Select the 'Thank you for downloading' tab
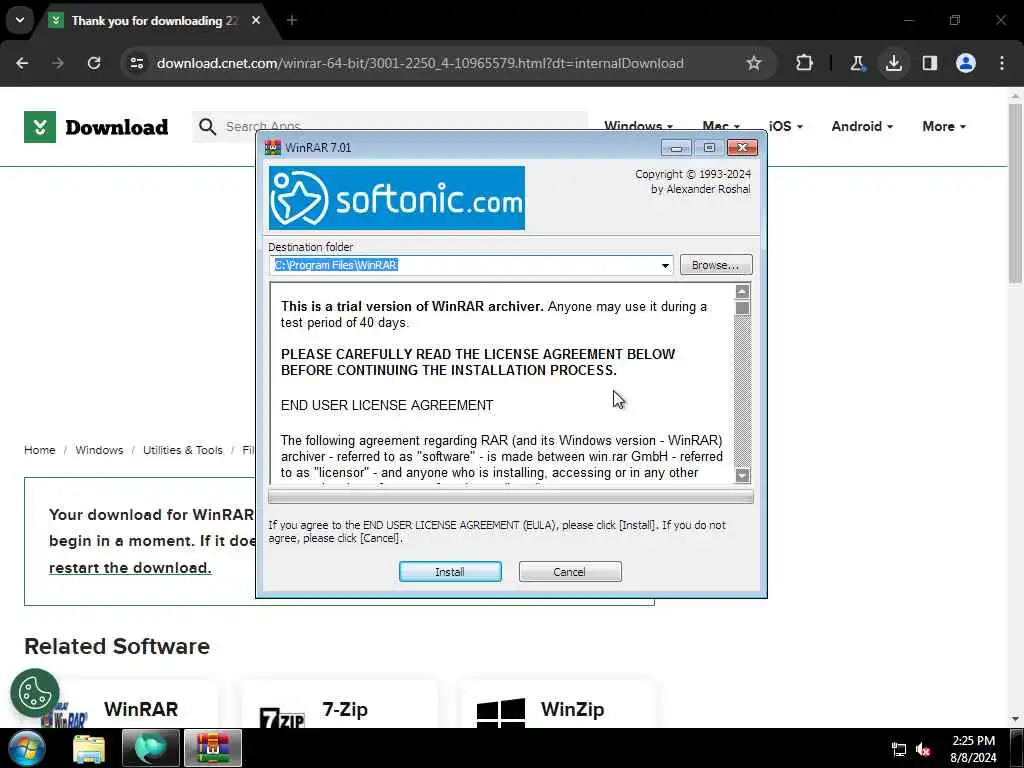The width and height of the screenshot is (1024, 768). (x=153, y=21)
